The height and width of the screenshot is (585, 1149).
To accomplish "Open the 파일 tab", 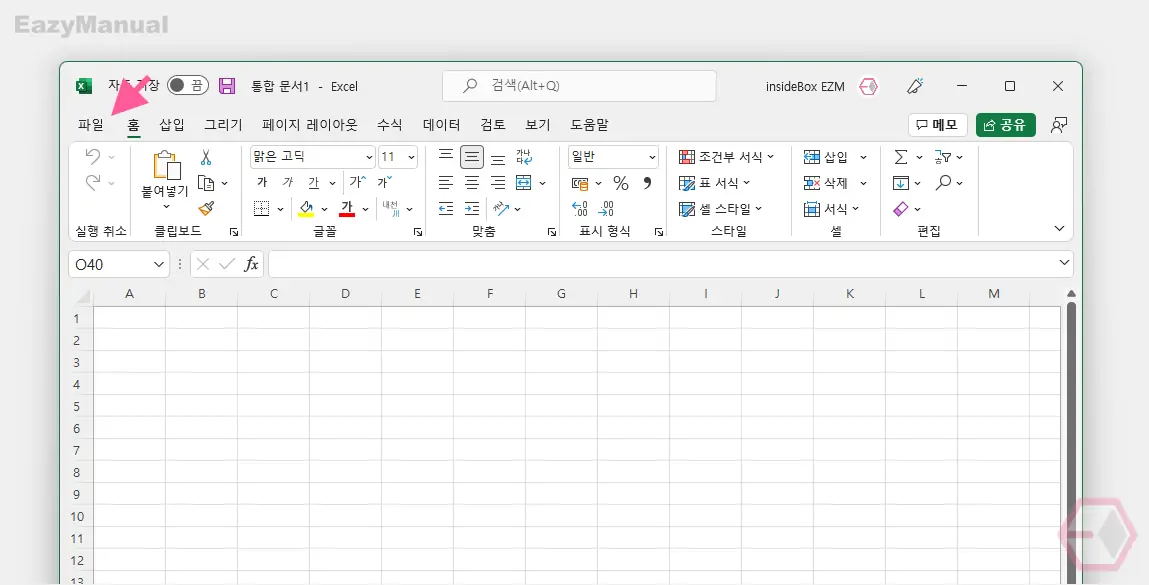I will tap(91, 125).
